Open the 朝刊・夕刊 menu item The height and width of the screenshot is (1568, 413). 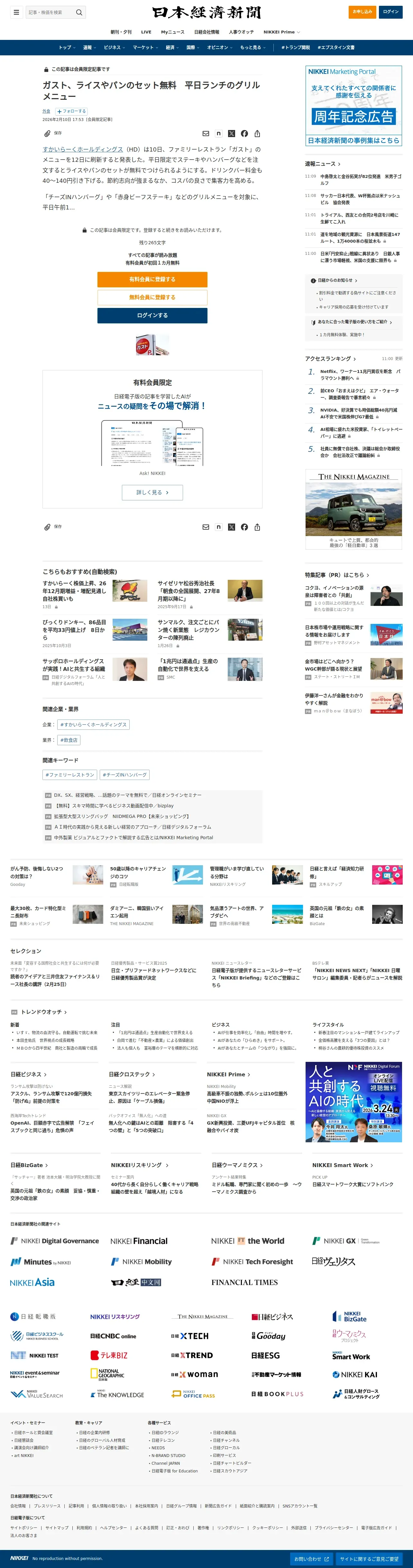120,32
